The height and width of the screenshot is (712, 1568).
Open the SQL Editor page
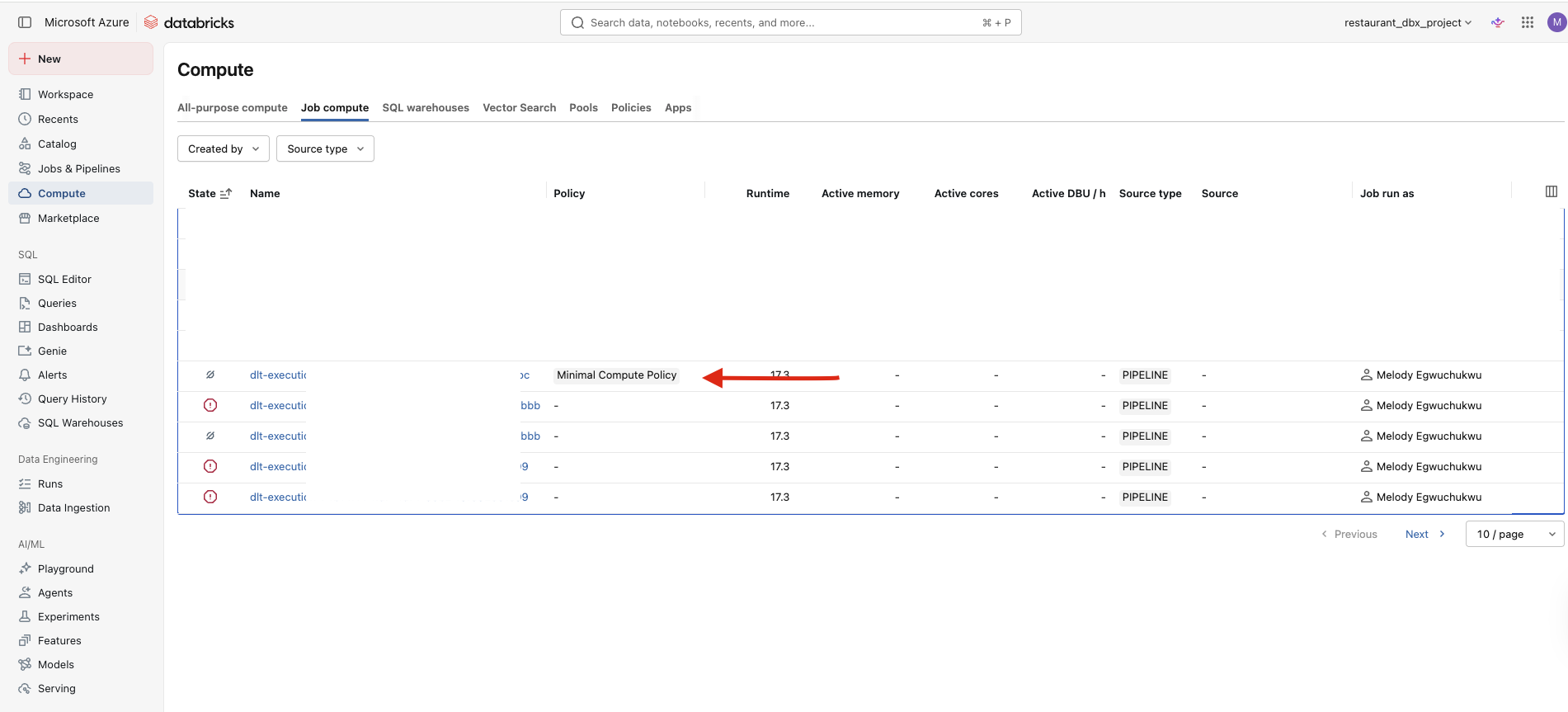[x=64, y=279]
